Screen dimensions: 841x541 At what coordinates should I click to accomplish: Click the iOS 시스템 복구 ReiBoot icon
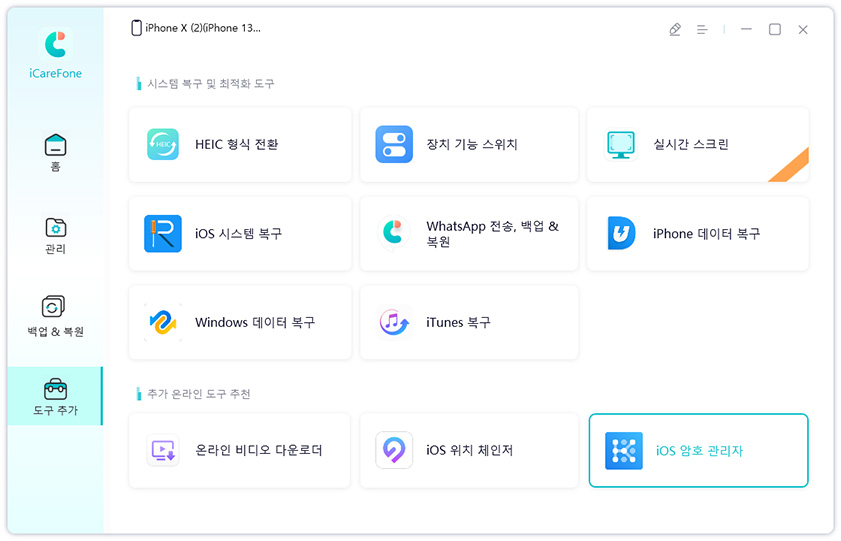point(163,234)
